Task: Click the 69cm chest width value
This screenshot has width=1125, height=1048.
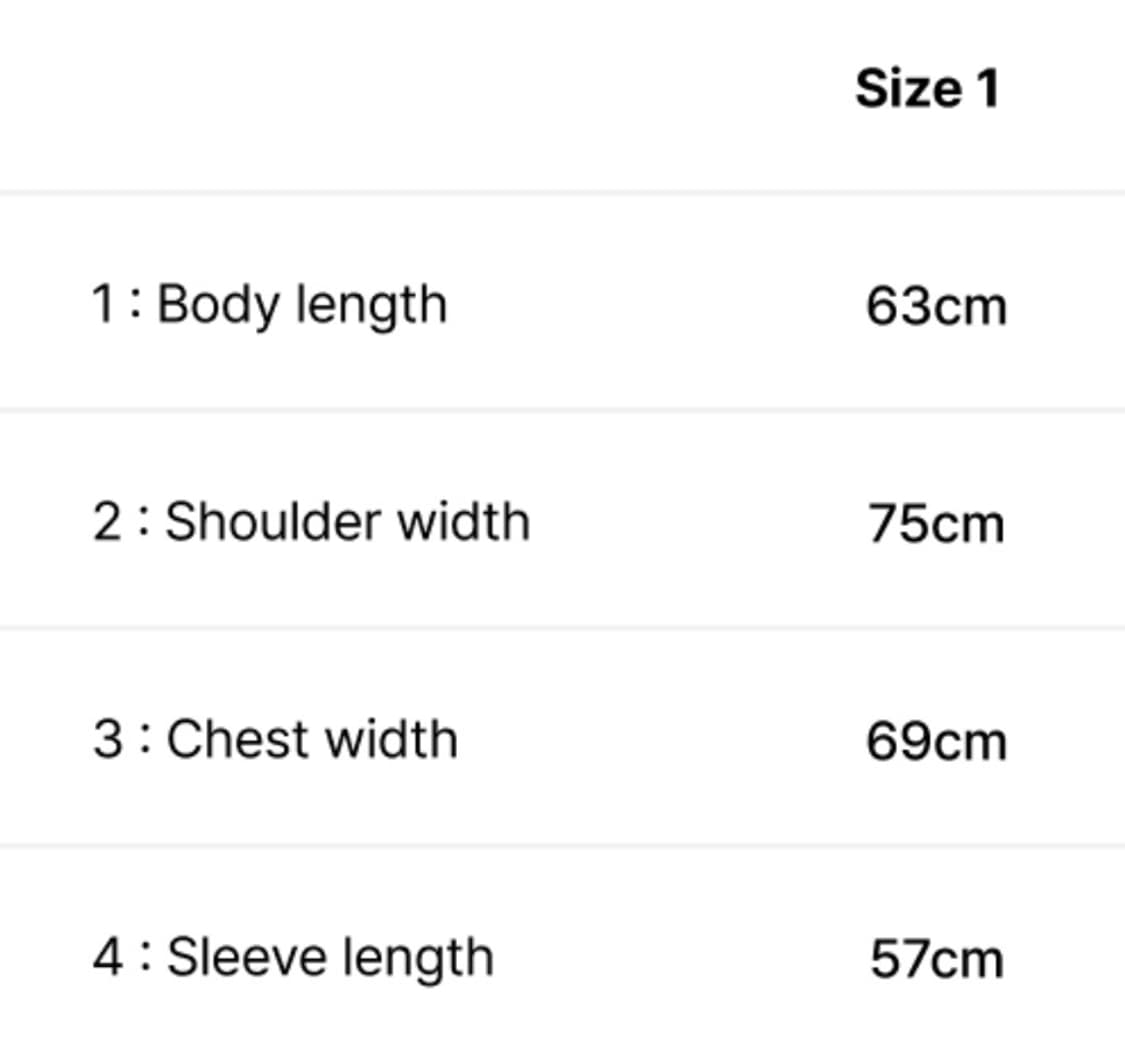Action: pos(936,741)
